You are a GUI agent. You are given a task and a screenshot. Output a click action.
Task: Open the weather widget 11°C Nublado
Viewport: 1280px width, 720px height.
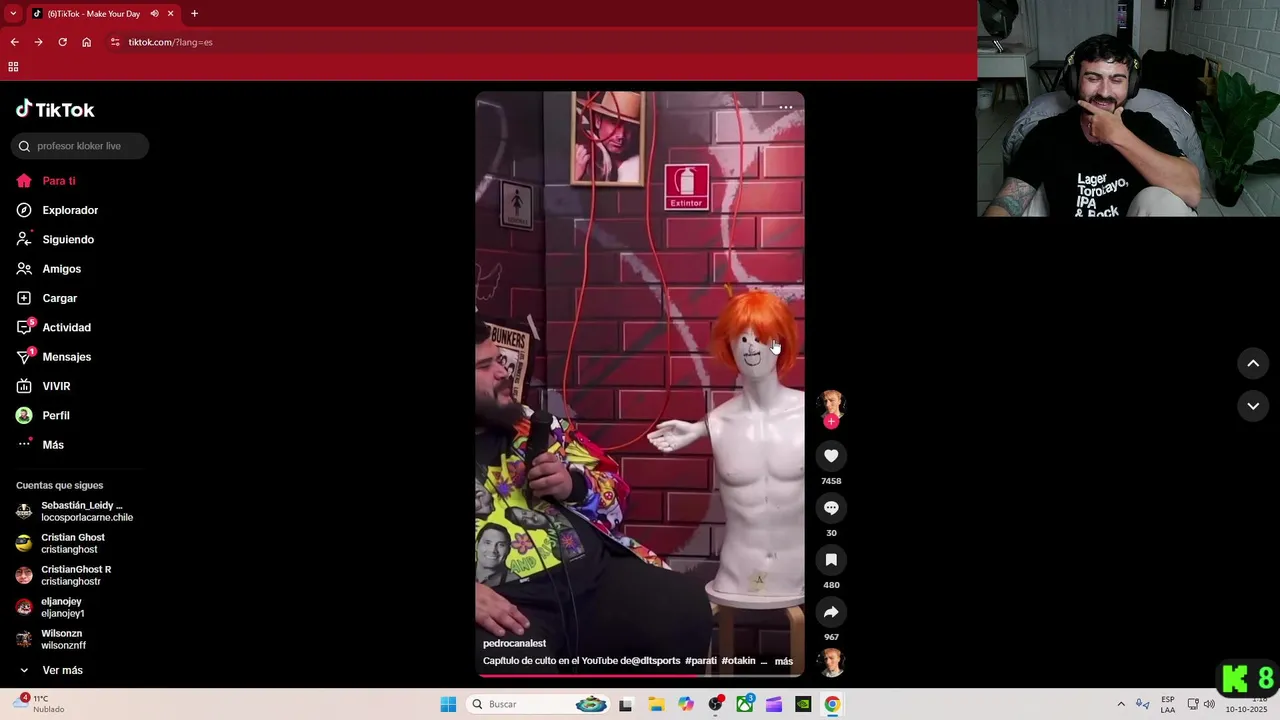pyautogui.click(x=40, y=704)
